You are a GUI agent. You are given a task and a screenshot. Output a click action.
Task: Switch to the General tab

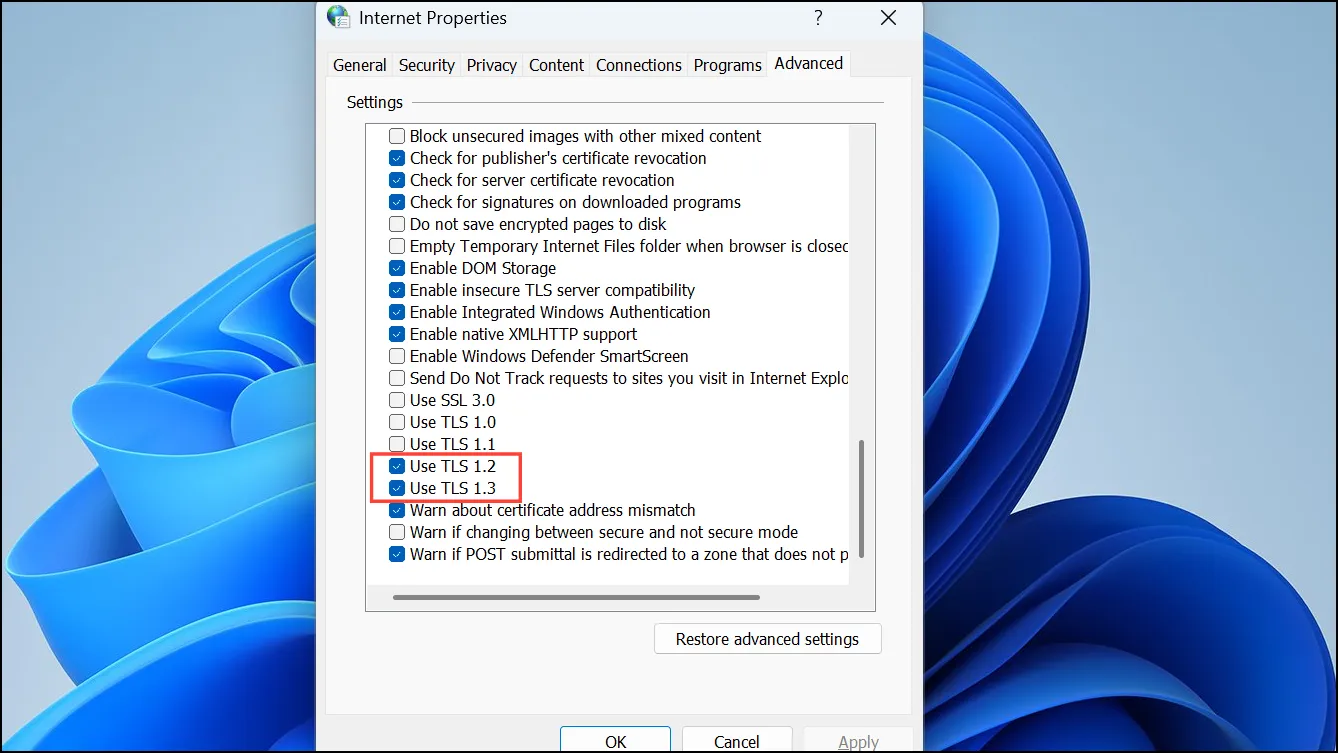(359, 65)
